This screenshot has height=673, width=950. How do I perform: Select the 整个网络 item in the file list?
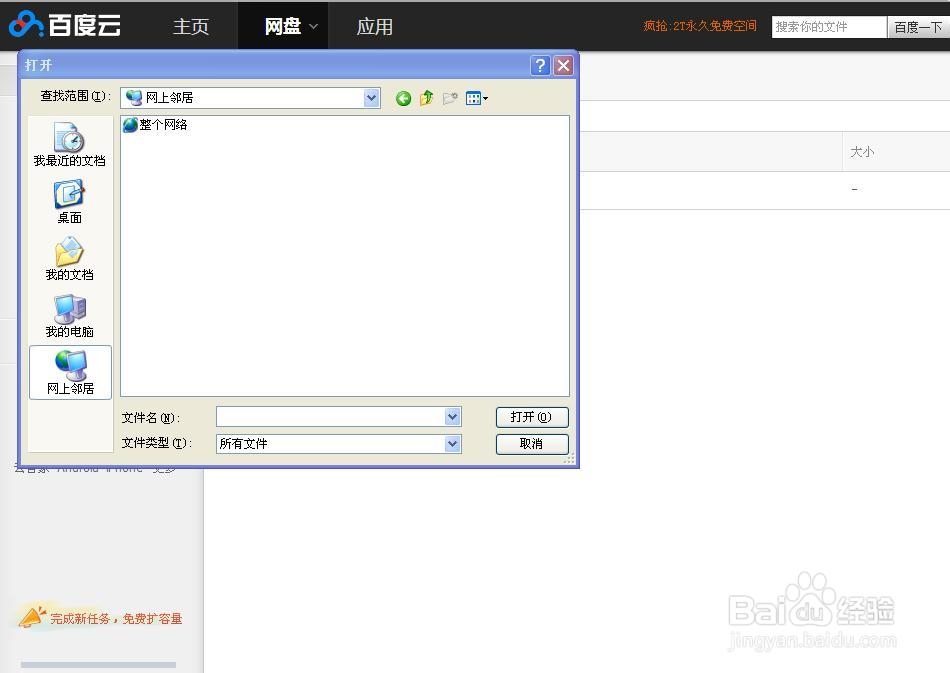(158, 125)
